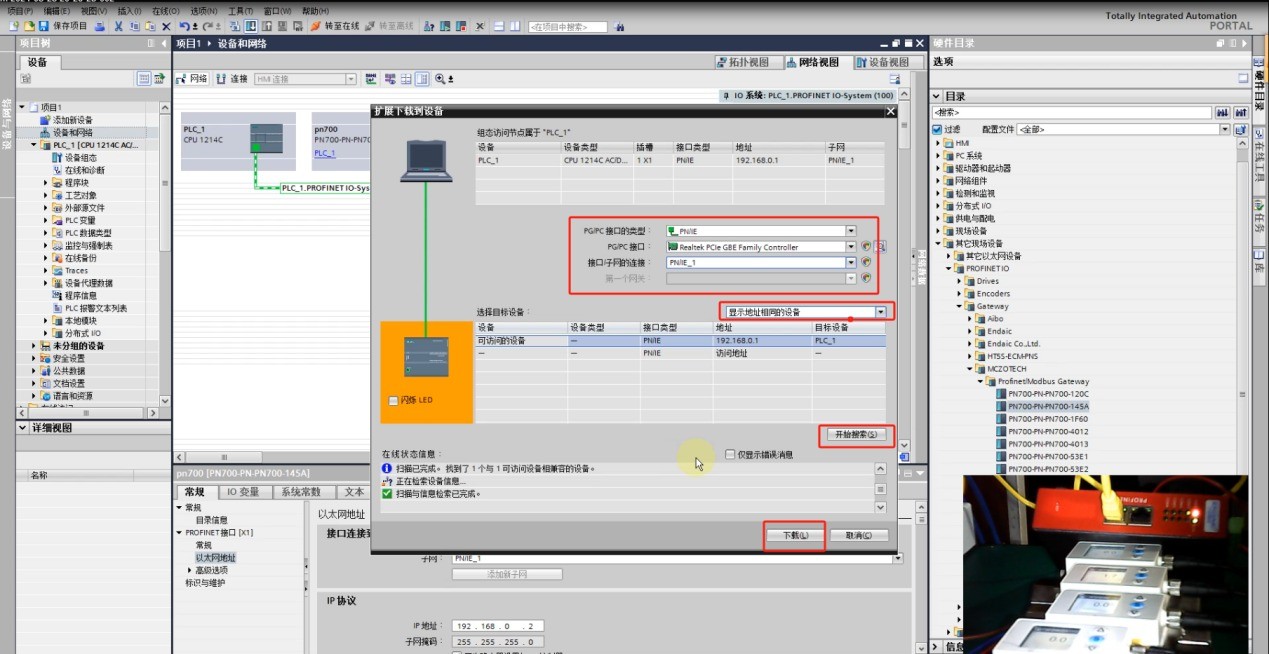Image resolution: width=1269 pixels, height=654 pixels.
Task: Click the print icon in main toolbar
Action: [x=101, y=25]
